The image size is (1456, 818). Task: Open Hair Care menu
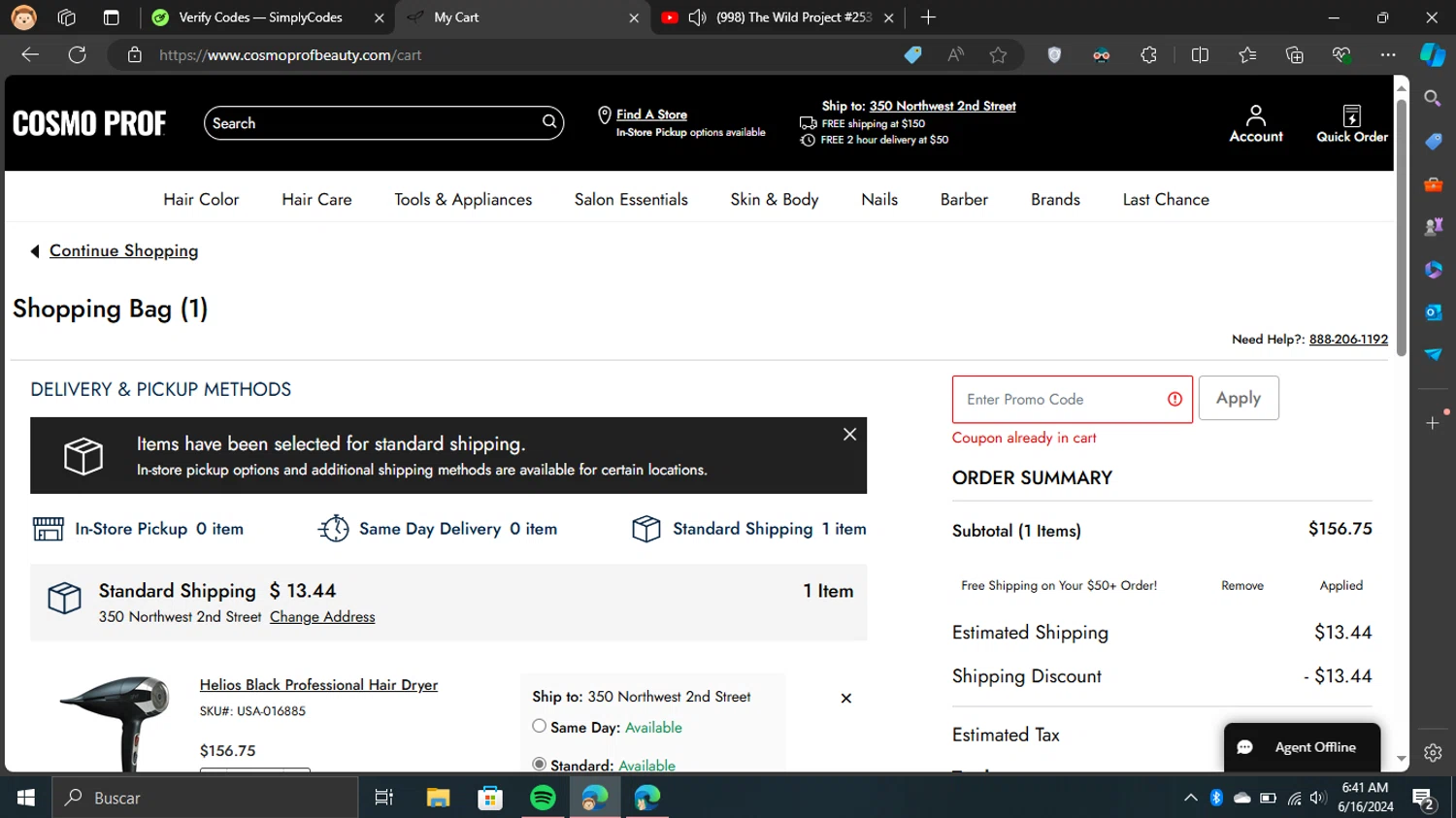[x=316, y=199]
